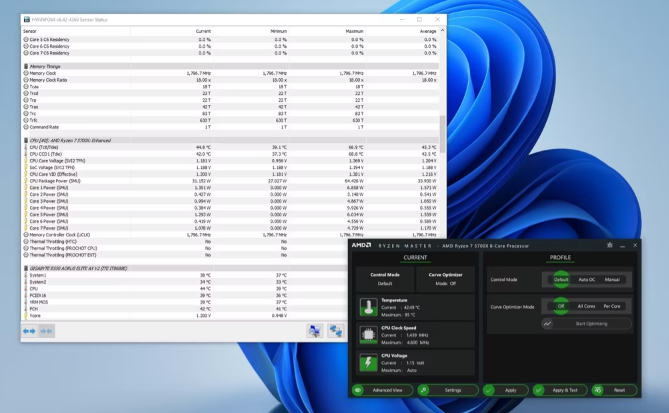Click the thermometer icon beside System1 row

tap(26, 275)
